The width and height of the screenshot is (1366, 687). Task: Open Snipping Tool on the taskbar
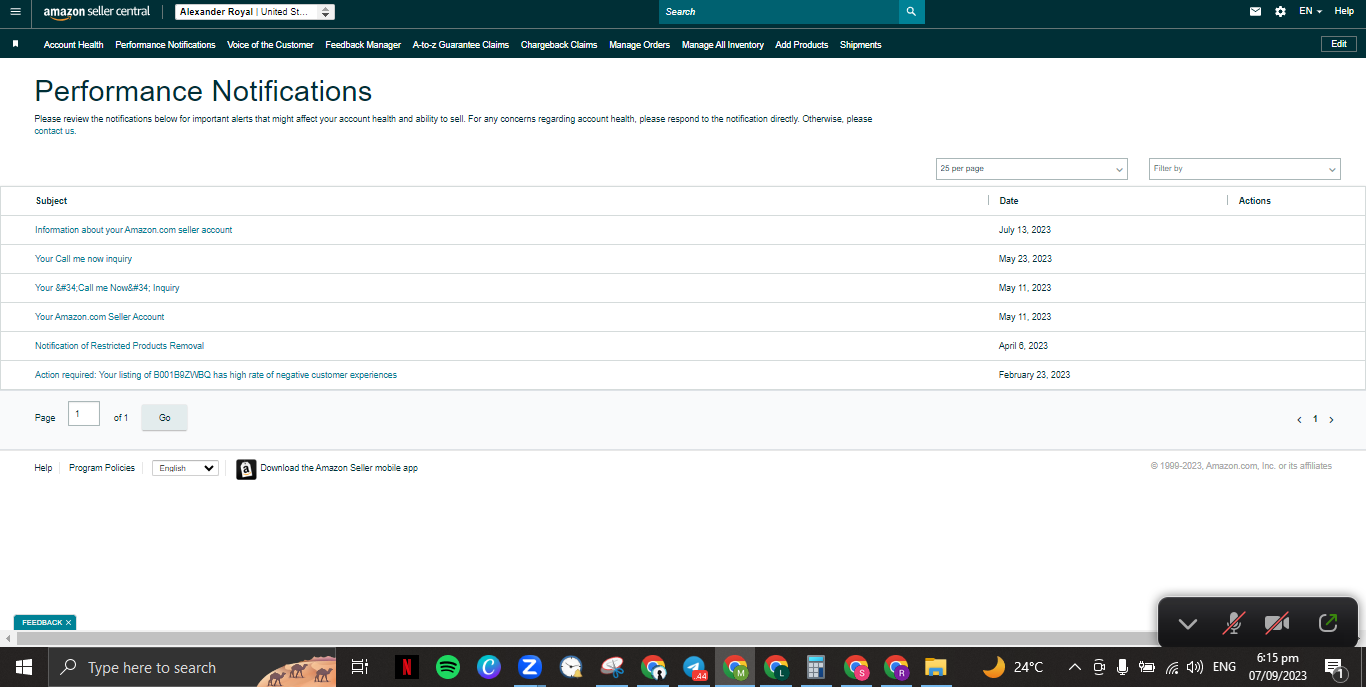click(612, 667)
